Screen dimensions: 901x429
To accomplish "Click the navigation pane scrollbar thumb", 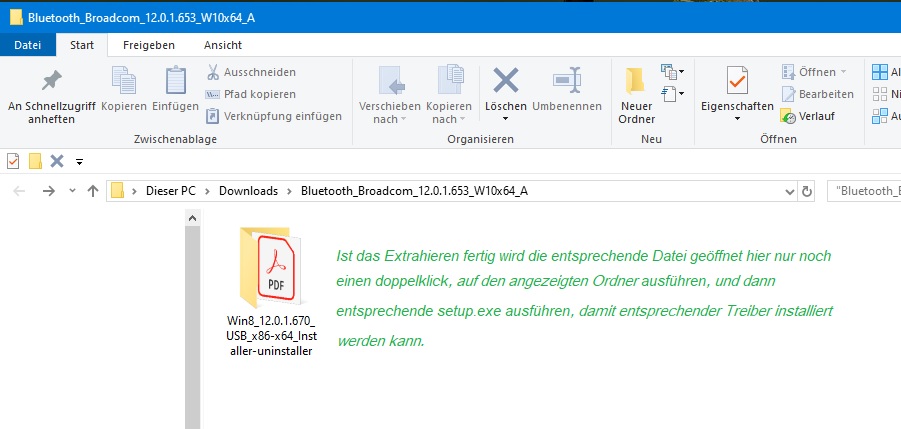I will [192, 327].
